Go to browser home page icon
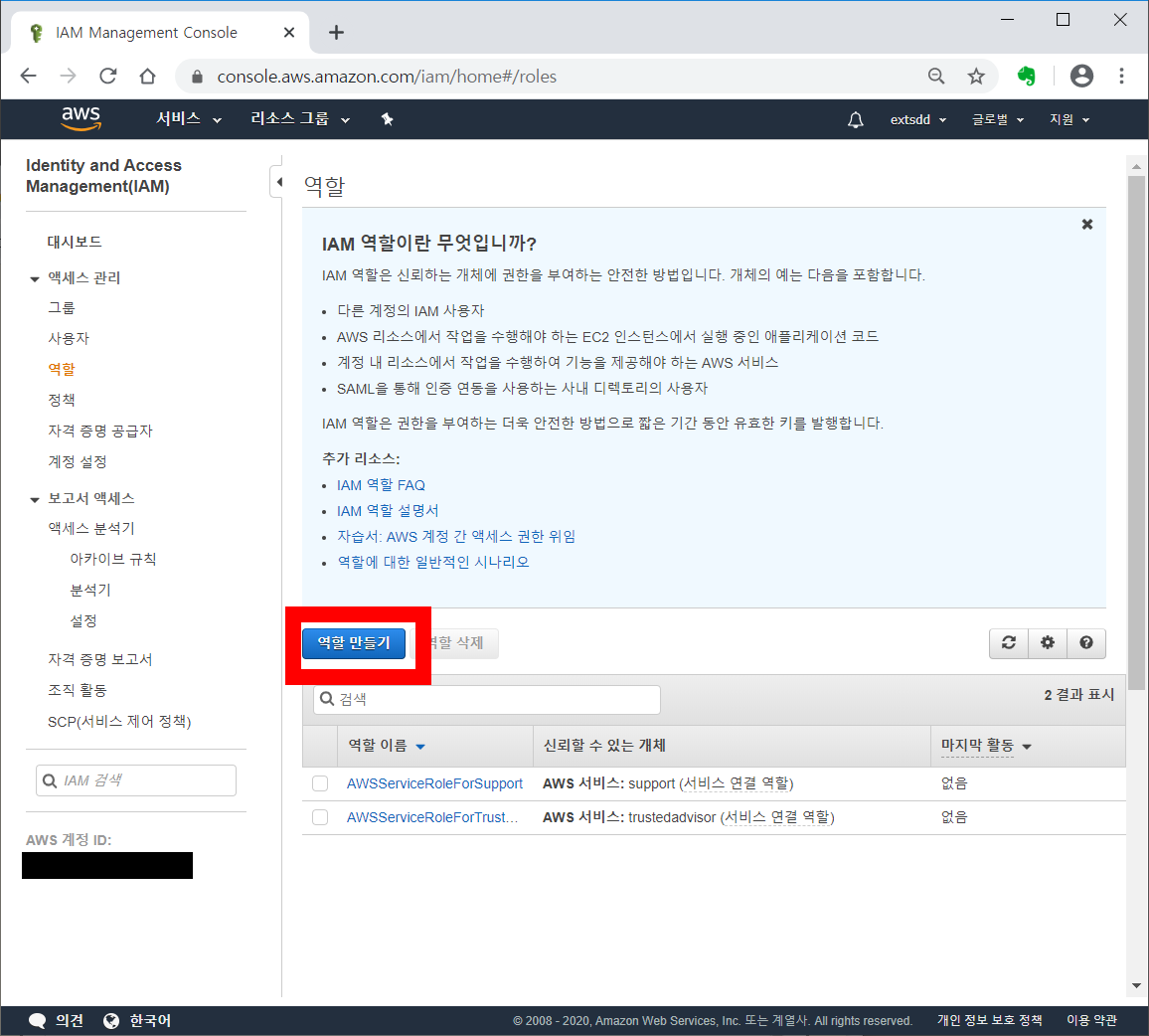This screenshot has width=1149, height=1036. (x=148, y=77)
